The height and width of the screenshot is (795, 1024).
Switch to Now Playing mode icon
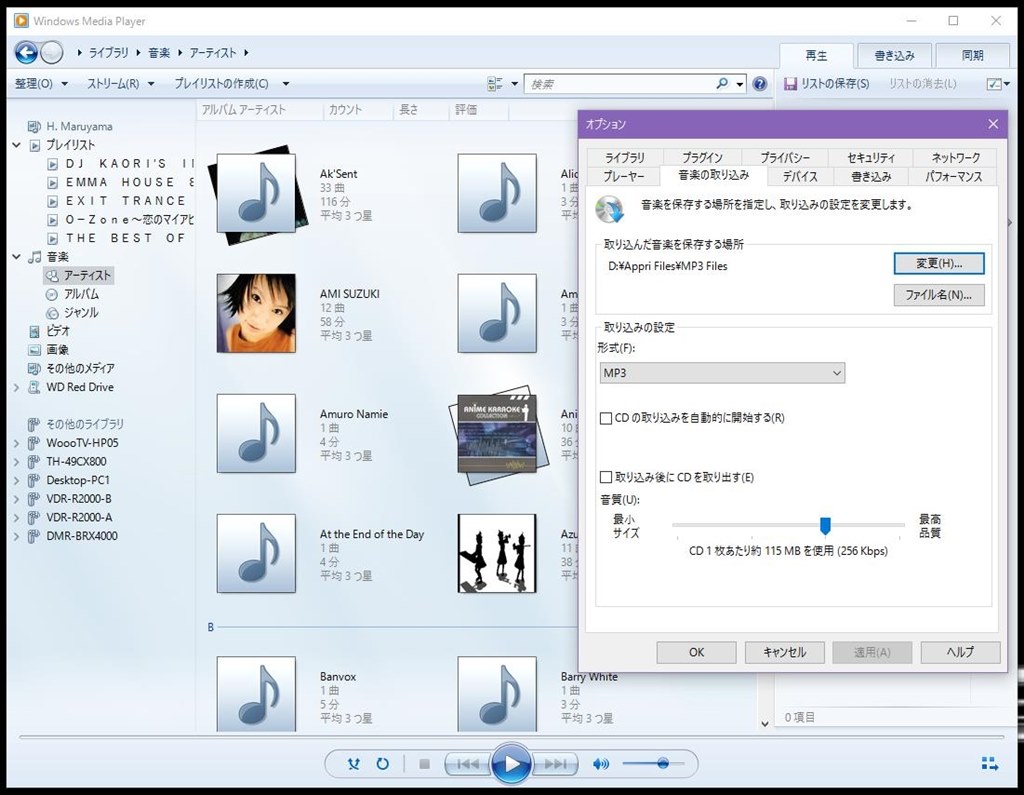coord(989,763)
